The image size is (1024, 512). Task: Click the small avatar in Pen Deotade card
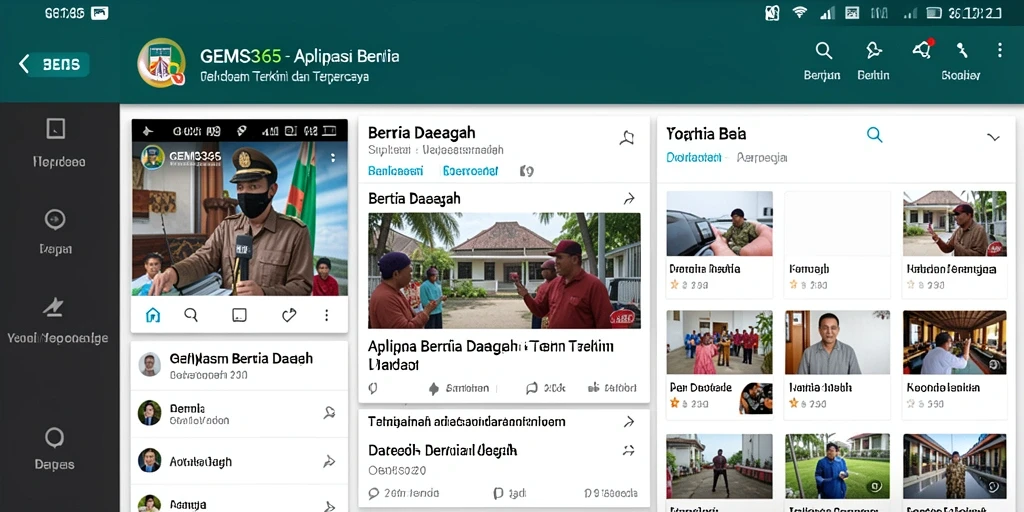pos(756,398)
